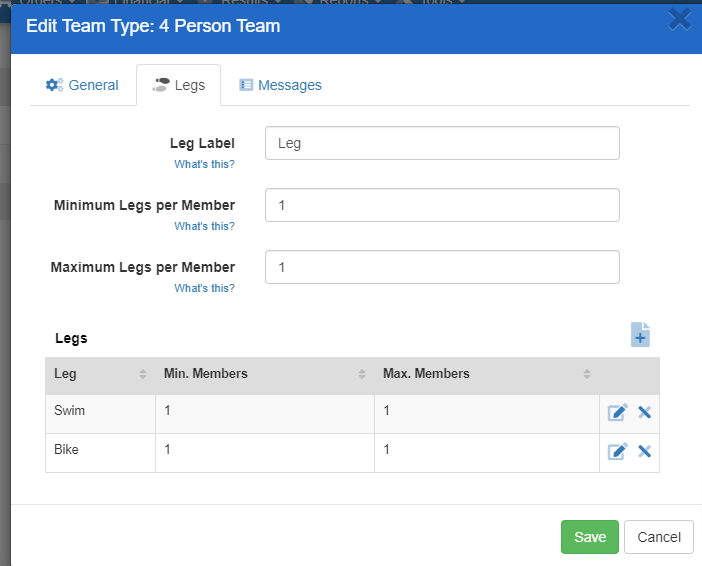Viewport: 702px width, 566px height.
Task: Open What's this under Leg Label
Action: (x=204, y=164)
